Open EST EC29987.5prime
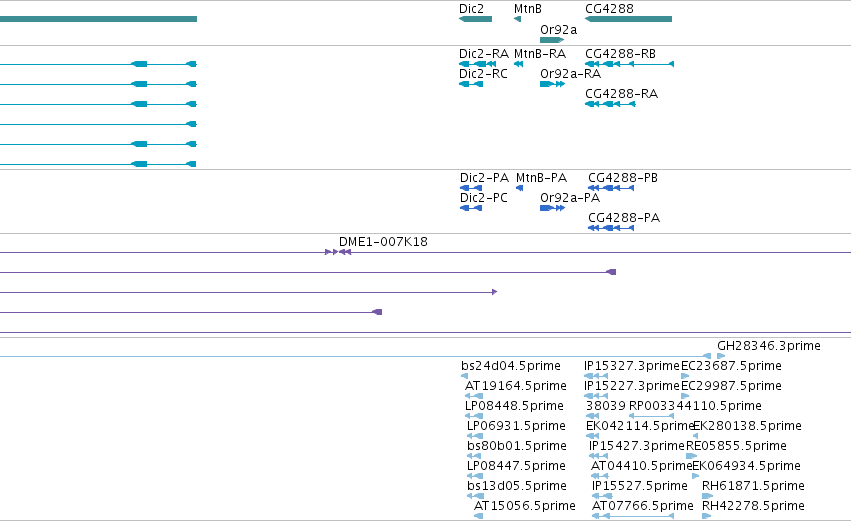 (731, 386)
